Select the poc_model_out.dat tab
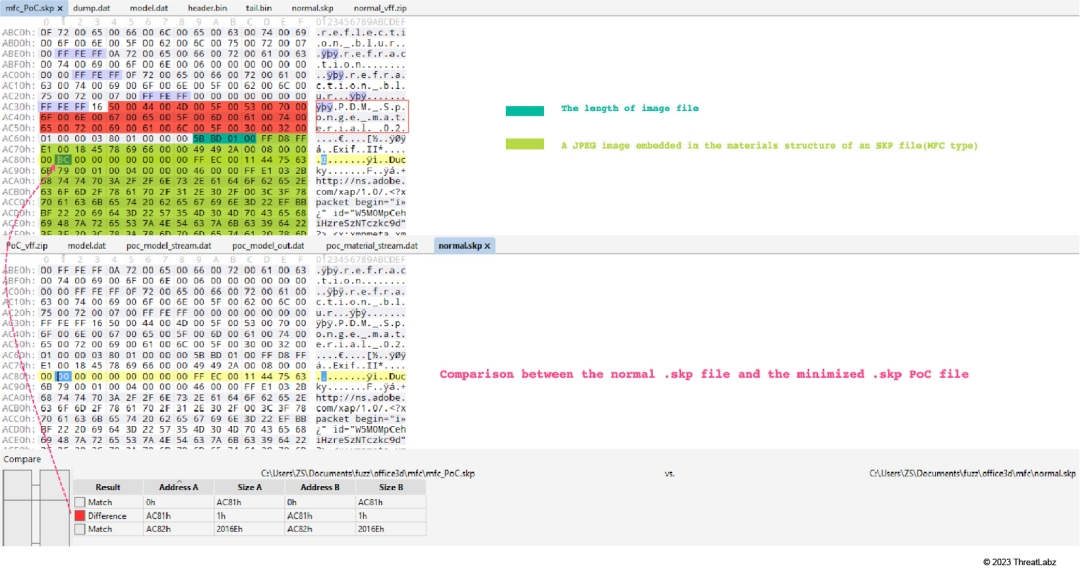 coord(268,245)
